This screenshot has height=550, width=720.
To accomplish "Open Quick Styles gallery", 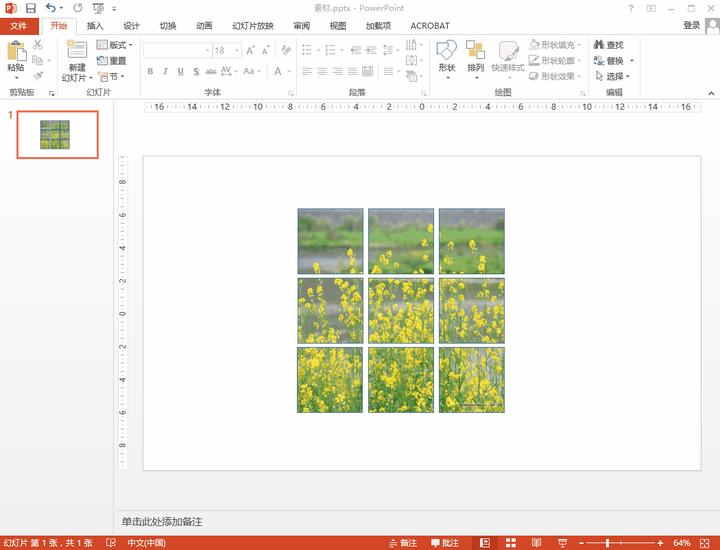I will 508,59.
